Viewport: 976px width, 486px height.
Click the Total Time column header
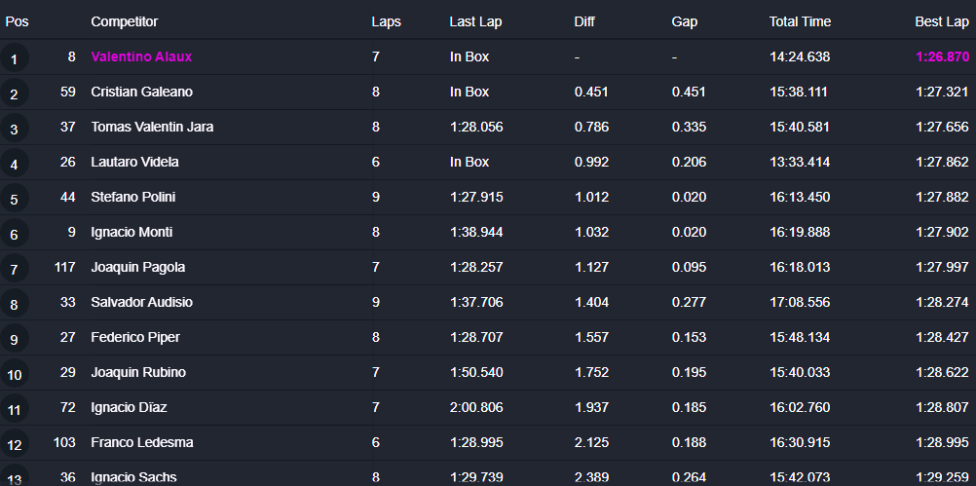coord(799,22)
